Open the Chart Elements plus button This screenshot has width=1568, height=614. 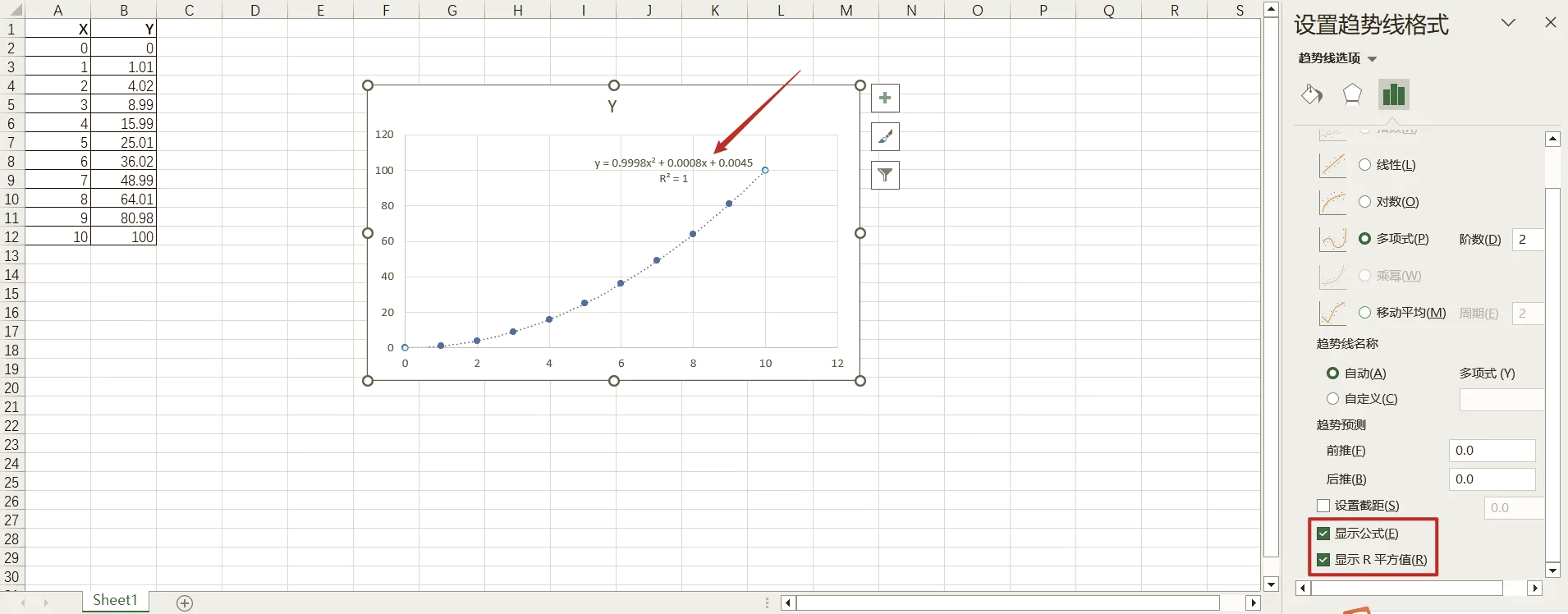(885, 99)
